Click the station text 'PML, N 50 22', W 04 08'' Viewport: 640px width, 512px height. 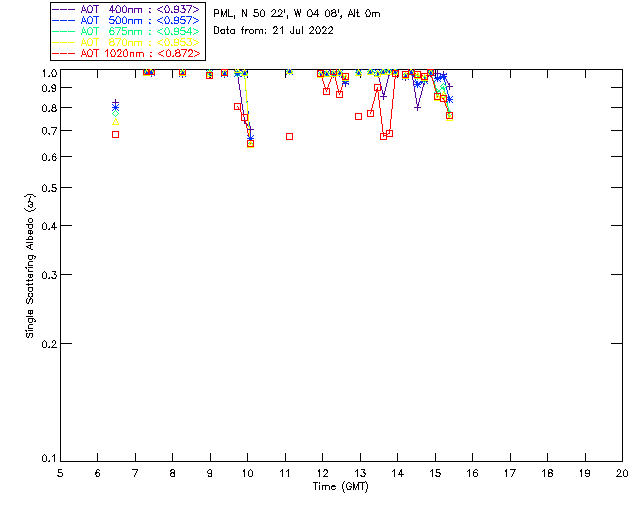pos(277,14)
